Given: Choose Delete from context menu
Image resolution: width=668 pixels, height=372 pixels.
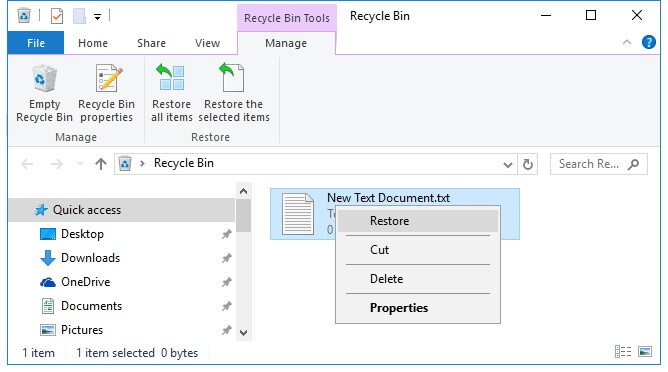Looking at the screenshot, I should [418, 279].
